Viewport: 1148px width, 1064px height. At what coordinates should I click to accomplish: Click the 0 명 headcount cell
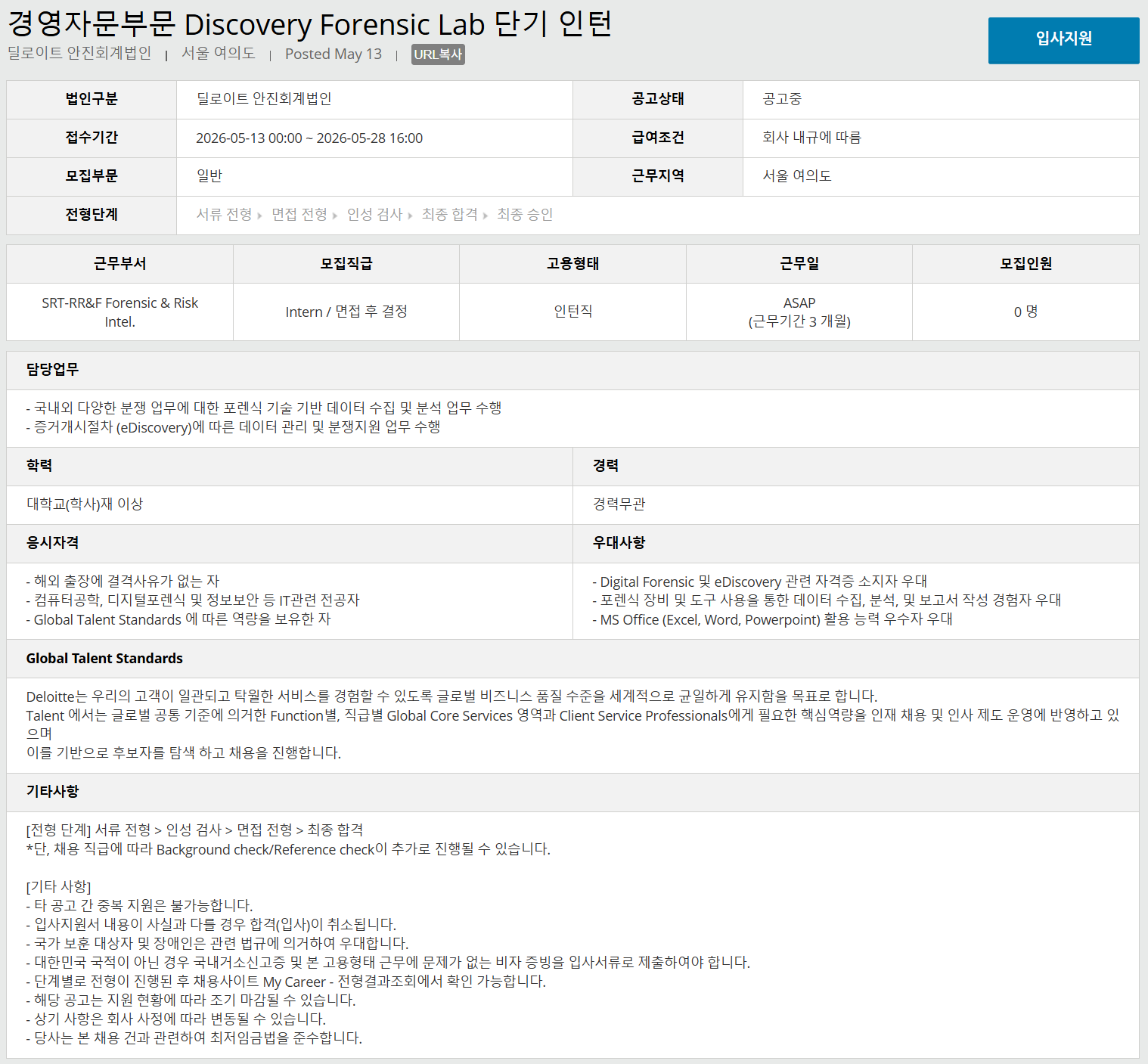[1025, 312]
